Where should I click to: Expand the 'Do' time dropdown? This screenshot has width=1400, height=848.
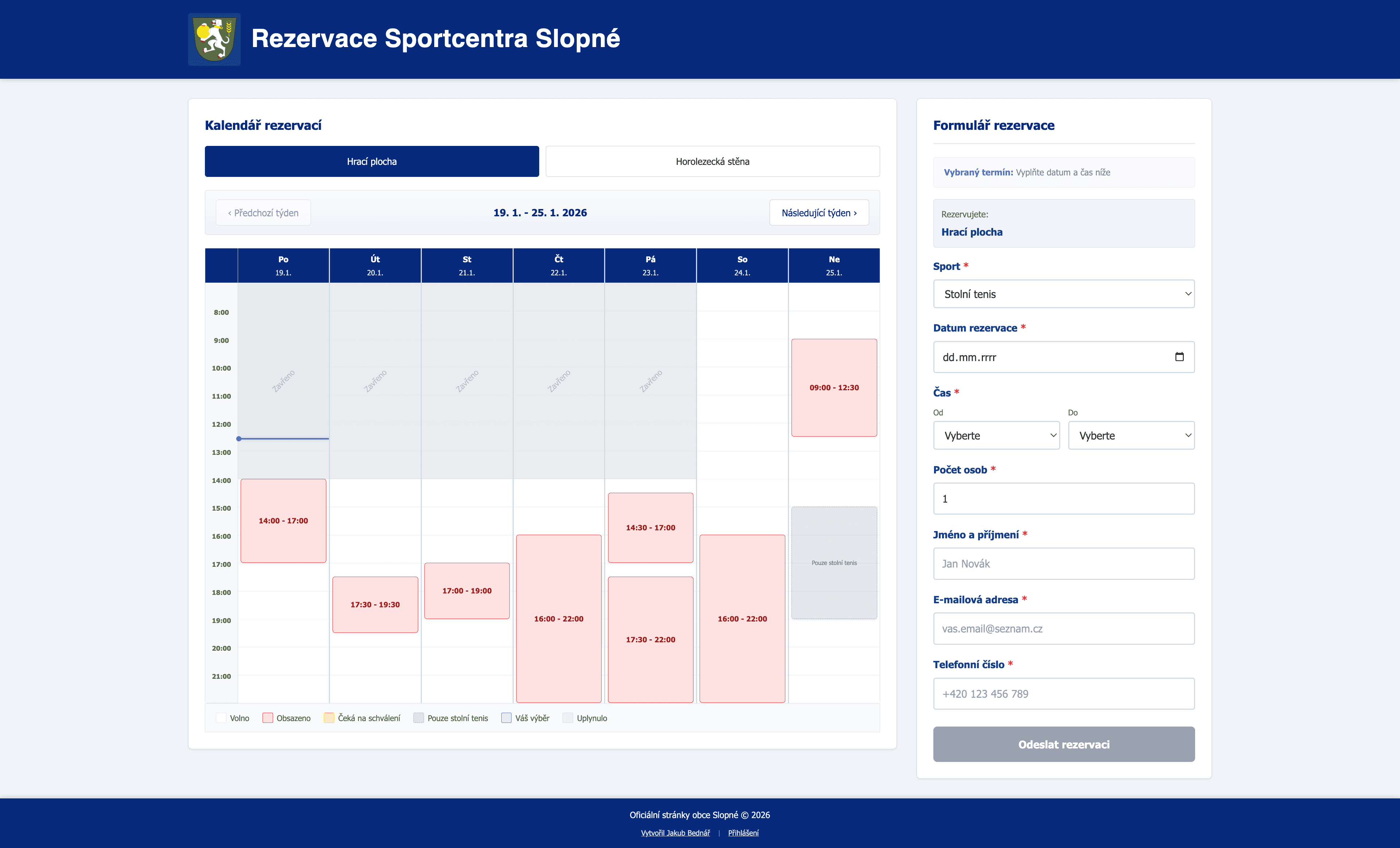click(1131, 435)
